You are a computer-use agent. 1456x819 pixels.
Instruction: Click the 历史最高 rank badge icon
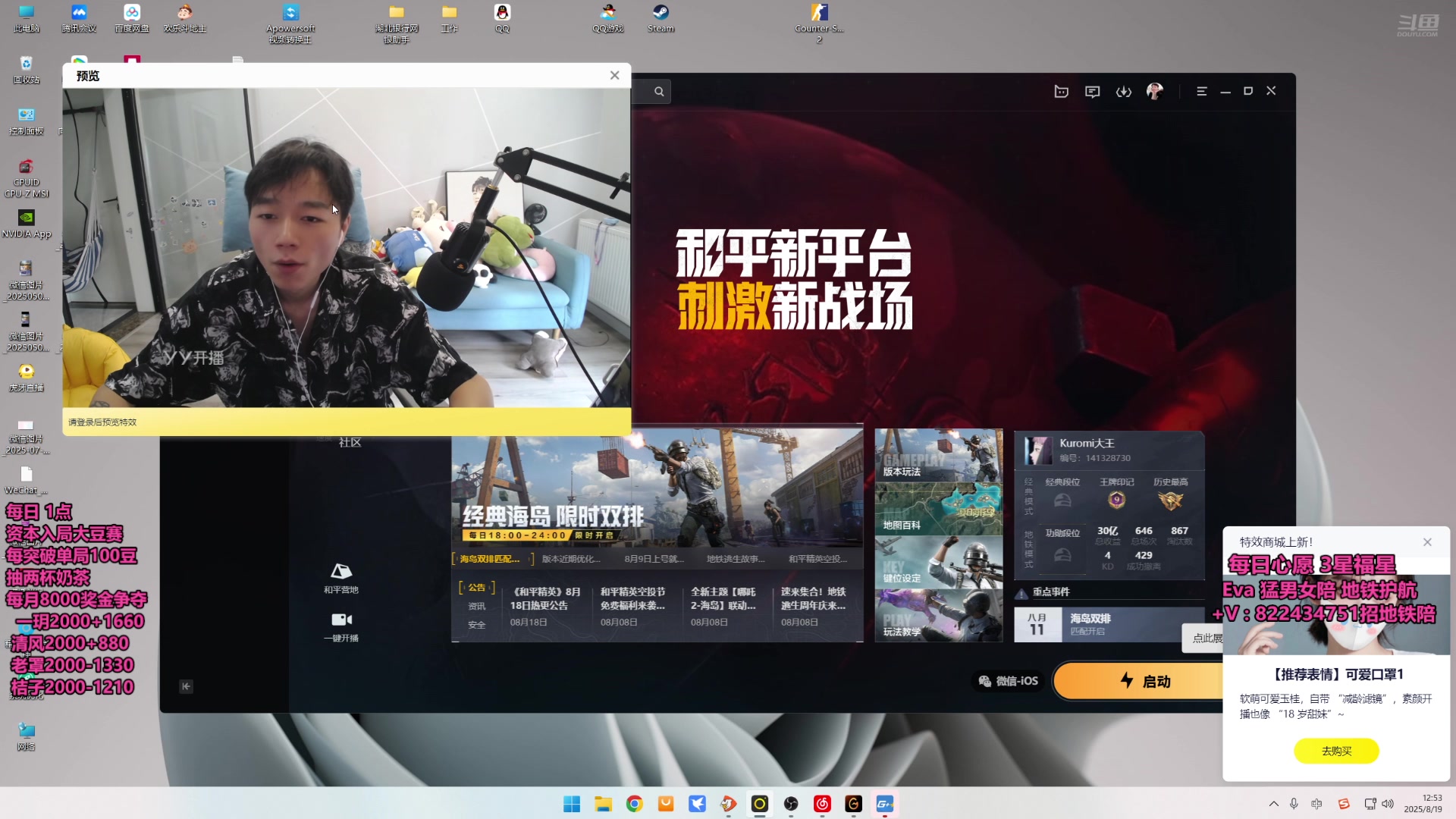click(x=1170, y=500)
